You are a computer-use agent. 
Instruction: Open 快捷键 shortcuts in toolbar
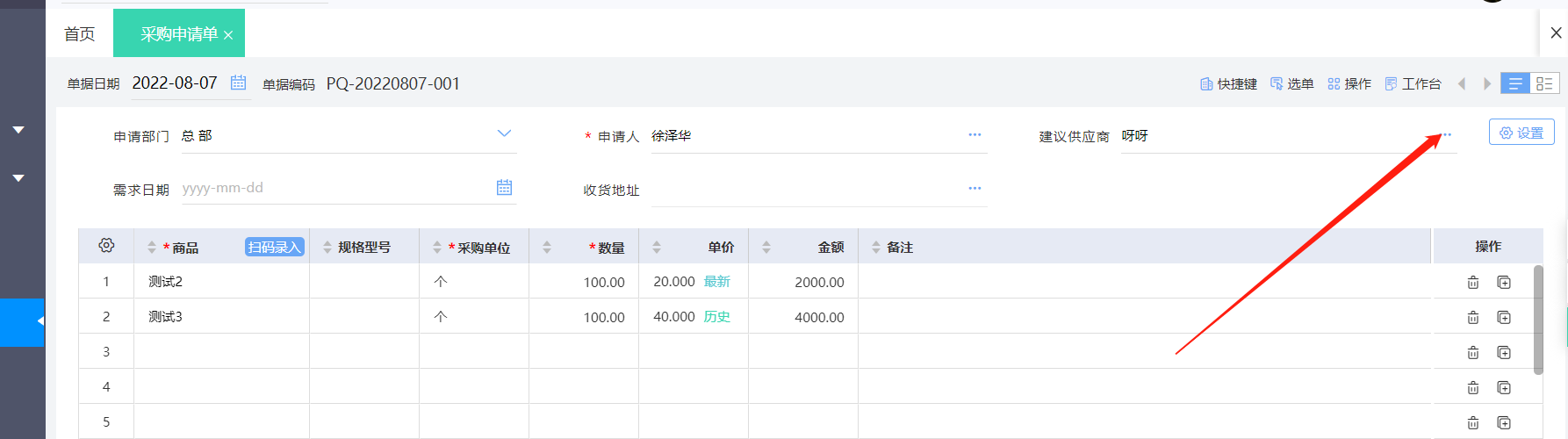pyautogui.click(x=1228, y=84)
